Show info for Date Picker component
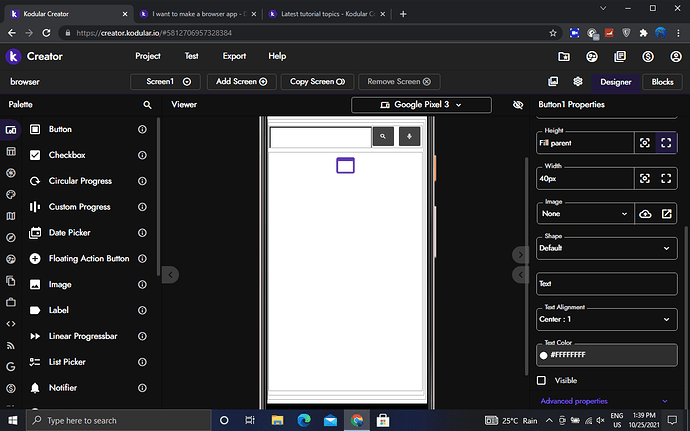This screenshot has height=431, width=690. tap(142, 232)
